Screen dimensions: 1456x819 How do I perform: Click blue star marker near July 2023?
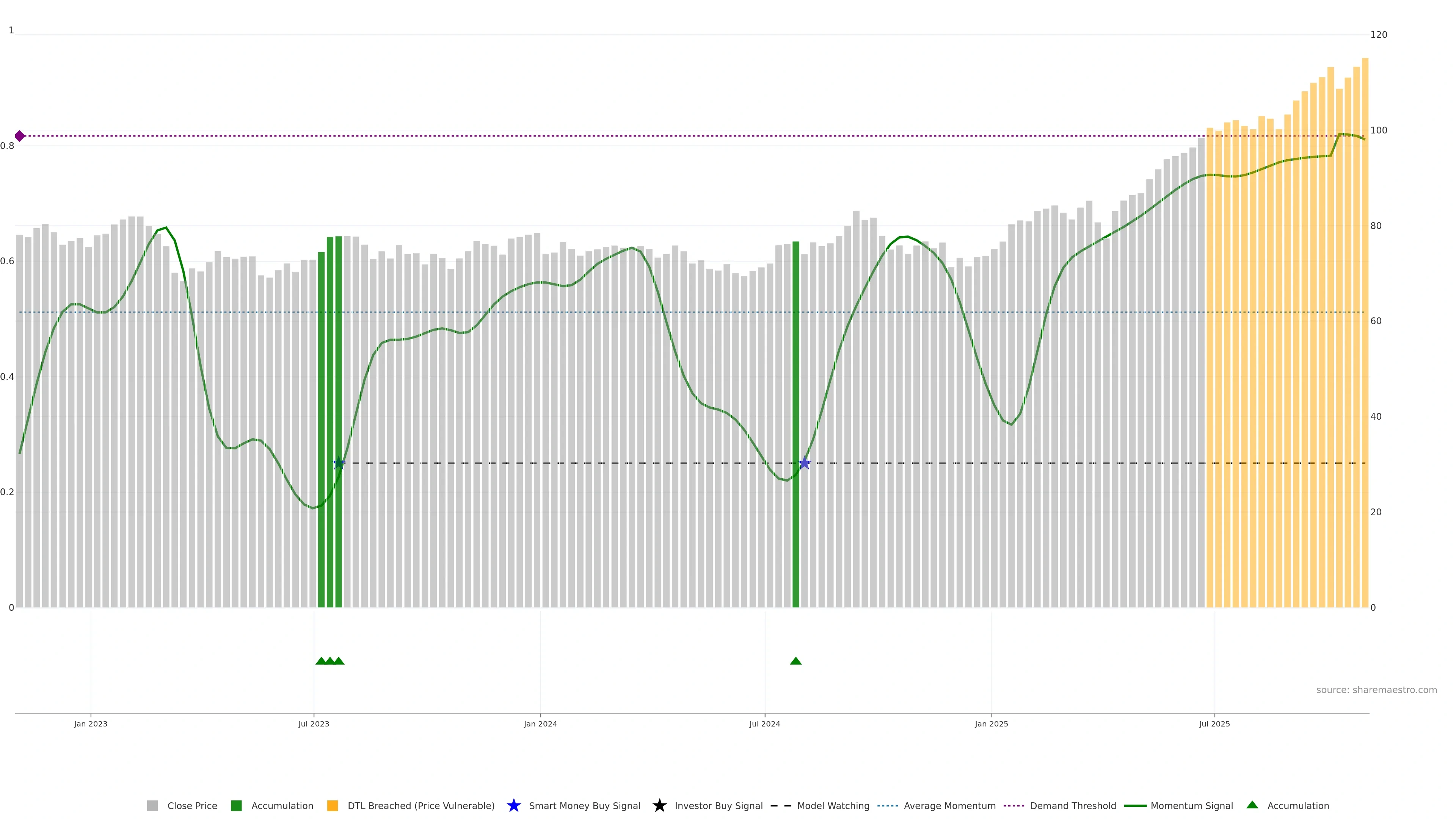coord(339,463)
